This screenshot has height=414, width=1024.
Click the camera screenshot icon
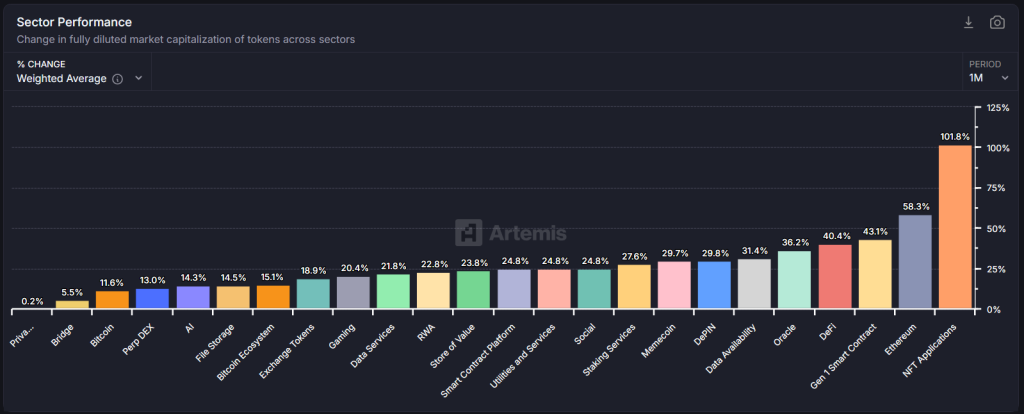[x=996, y=23]
